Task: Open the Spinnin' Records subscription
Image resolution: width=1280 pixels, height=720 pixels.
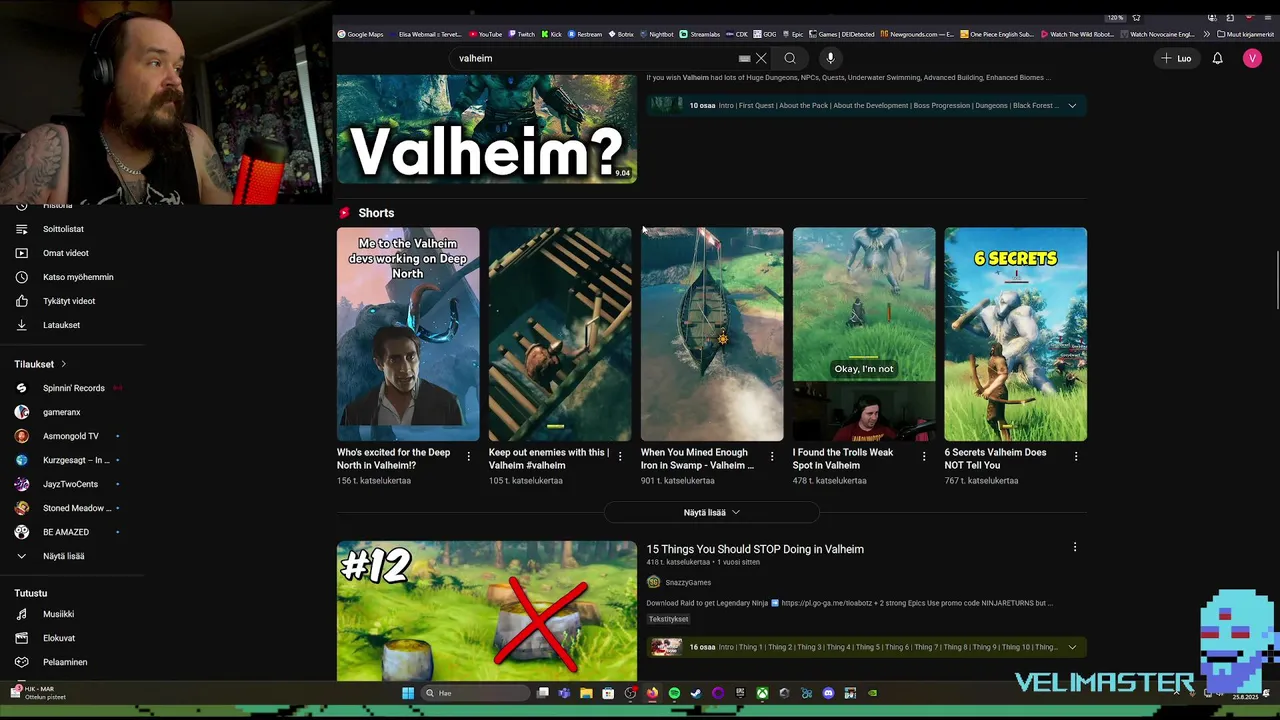Action: click(x=72, y=388)
